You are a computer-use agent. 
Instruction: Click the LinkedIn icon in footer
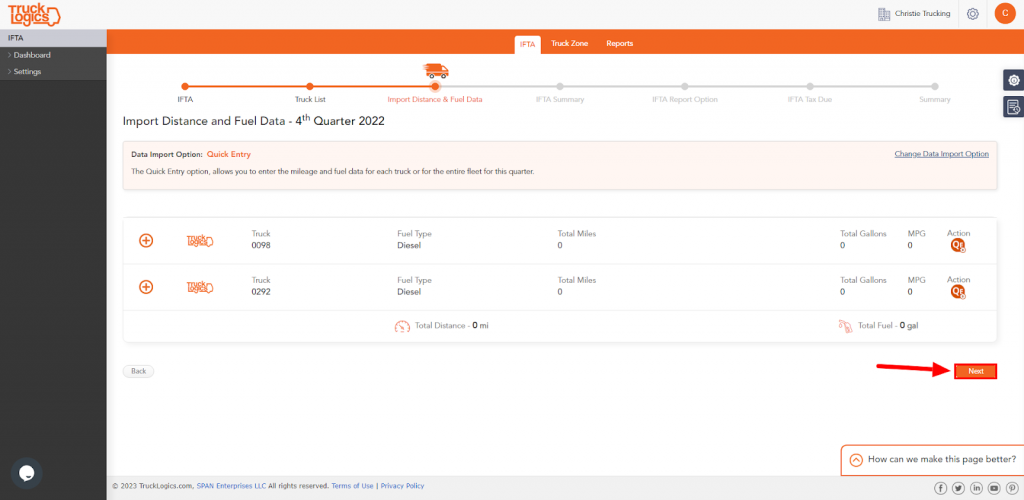(x=976, y=488)
